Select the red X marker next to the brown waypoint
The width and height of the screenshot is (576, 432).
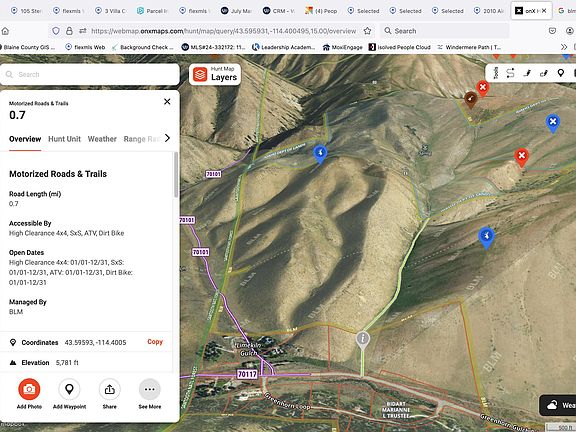click(483, 88)
